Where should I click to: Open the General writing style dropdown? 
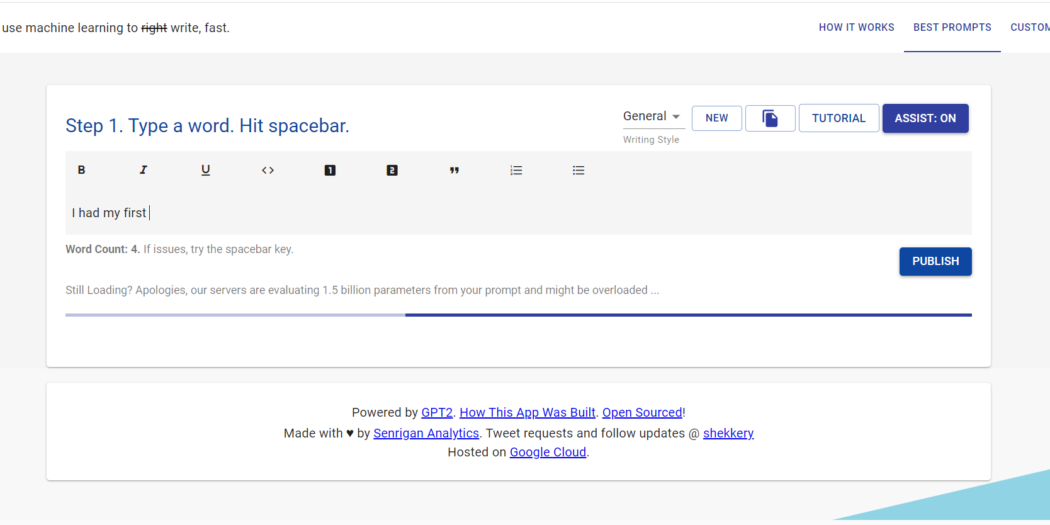[x=654, y=117]
